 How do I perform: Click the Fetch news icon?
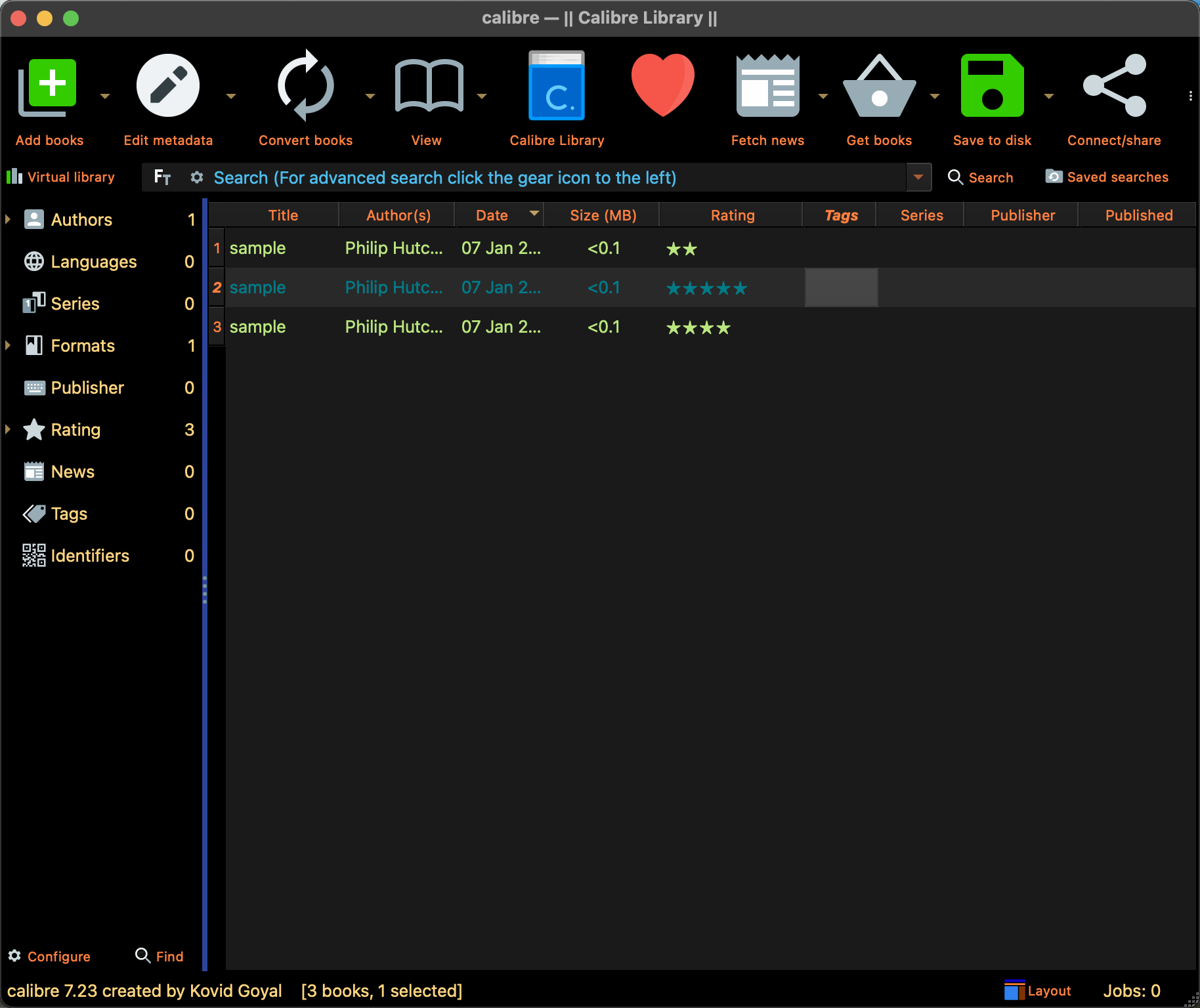[x=767, y=87]
